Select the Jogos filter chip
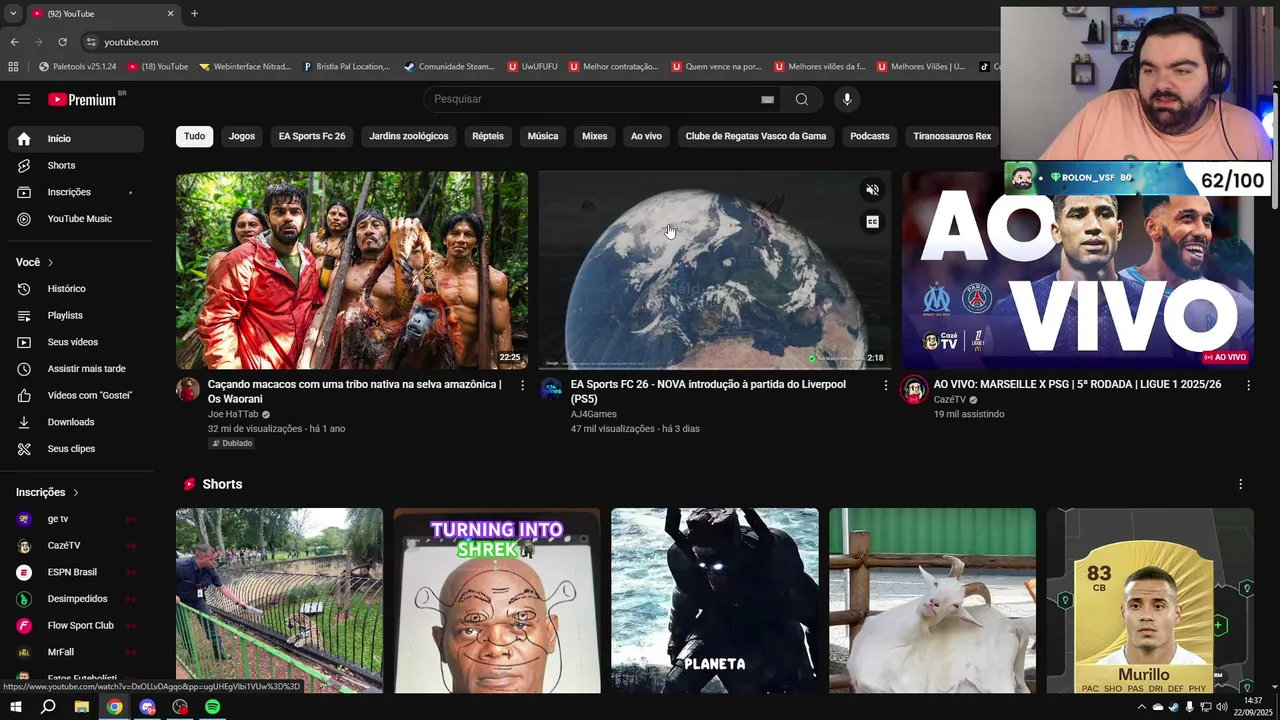The width and height of the screenshot is (1280, 720). click(x=242, y=136)
